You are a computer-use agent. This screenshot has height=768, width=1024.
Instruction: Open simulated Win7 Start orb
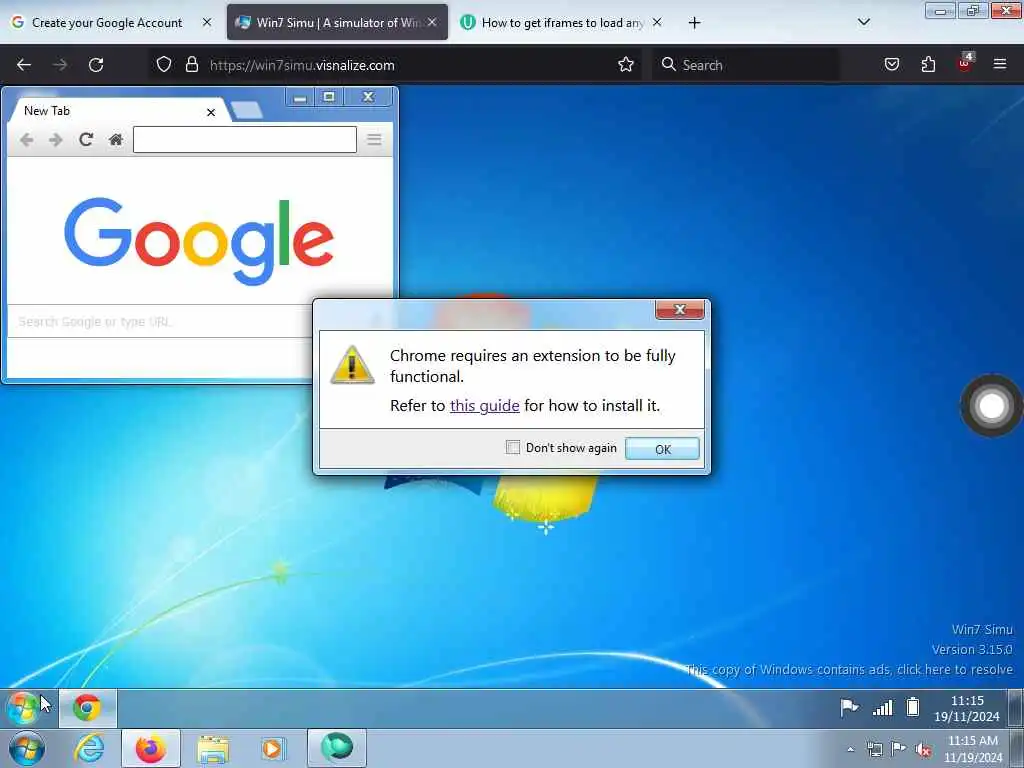(23, 709)
